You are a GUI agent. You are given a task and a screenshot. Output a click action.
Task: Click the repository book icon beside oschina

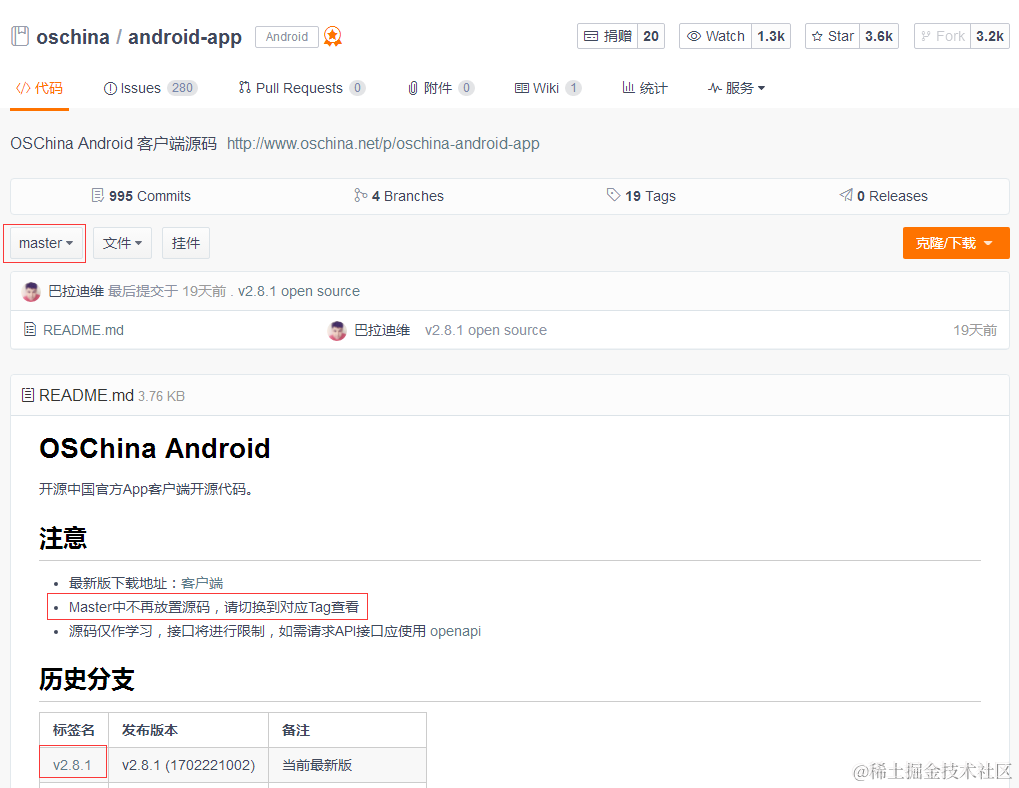click(20, 36)
